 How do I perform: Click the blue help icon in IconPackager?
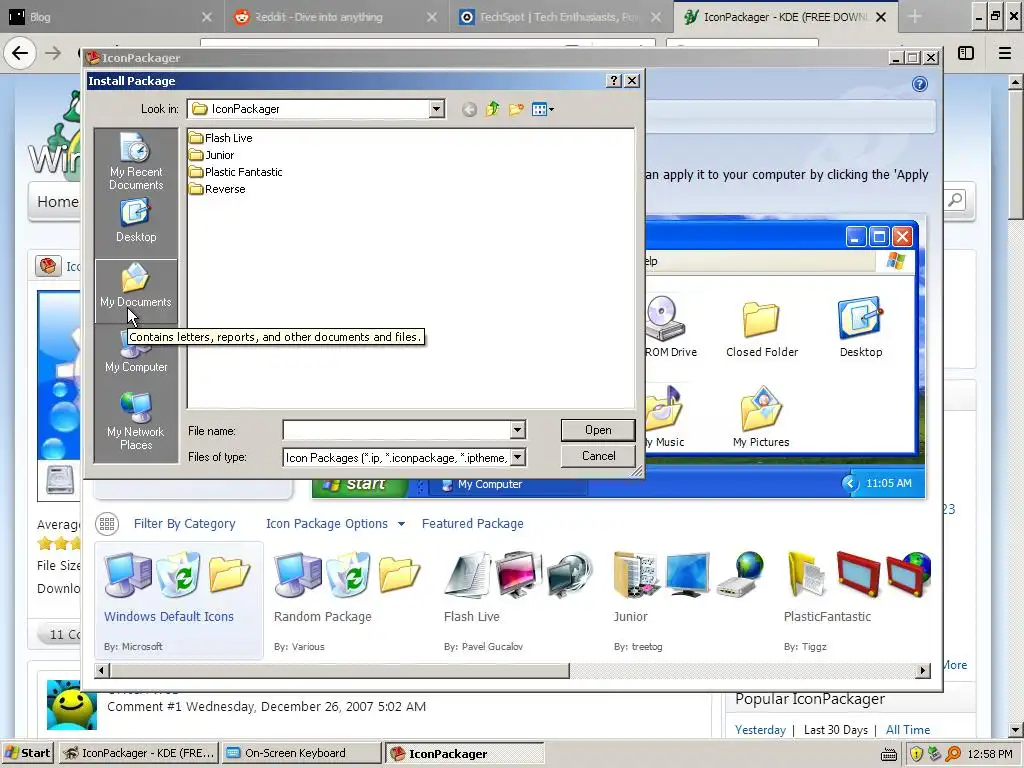click(920, 84)
